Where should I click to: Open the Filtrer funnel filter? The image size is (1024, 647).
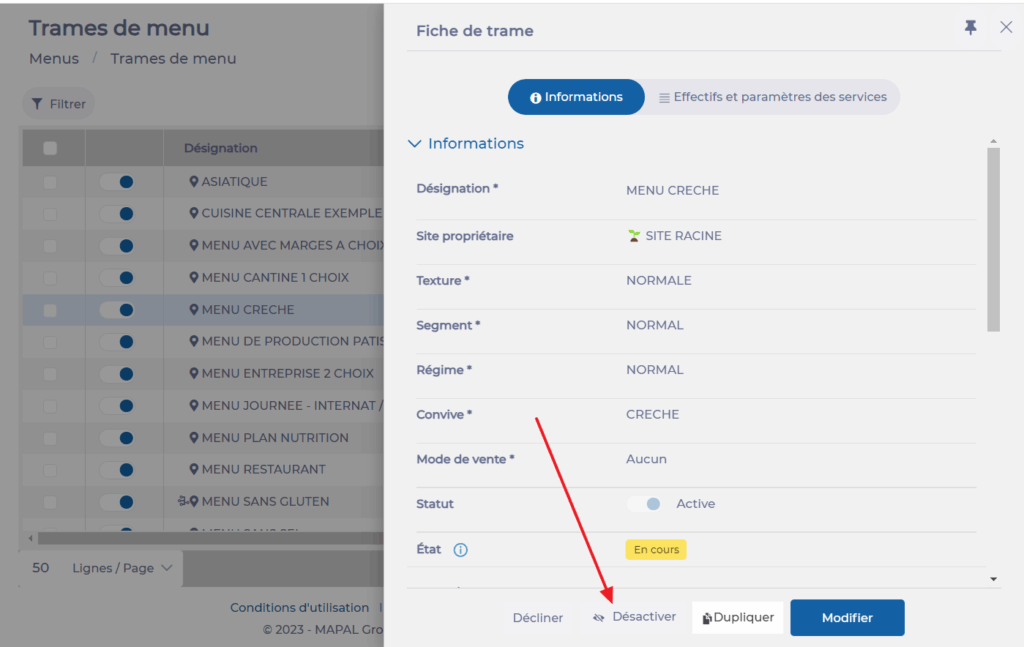coord(58,103)
